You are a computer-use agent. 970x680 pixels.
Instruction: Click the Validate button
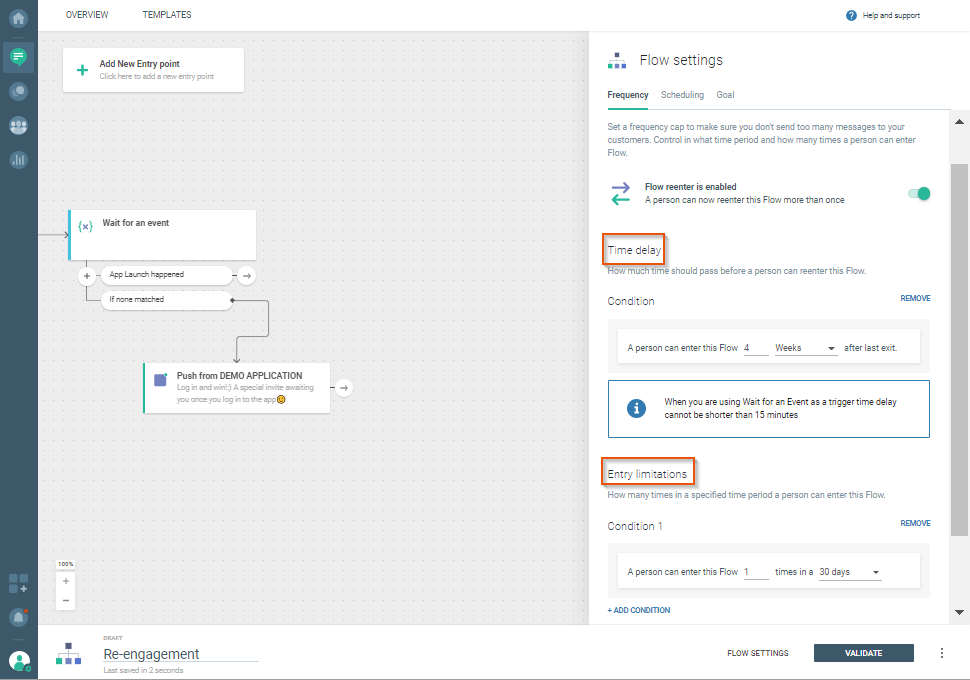[863, 653]
